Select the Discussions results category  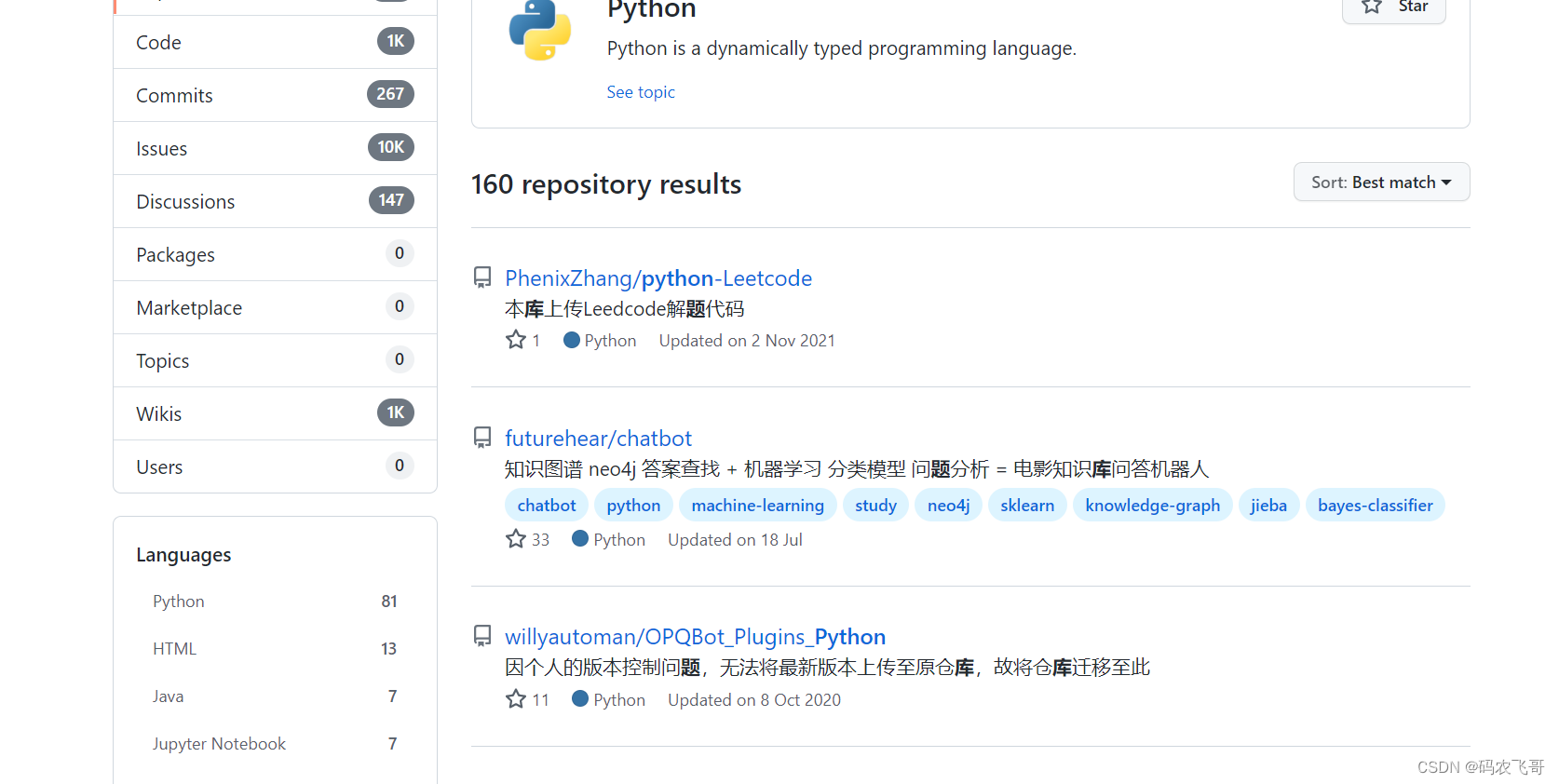[275, 201]
